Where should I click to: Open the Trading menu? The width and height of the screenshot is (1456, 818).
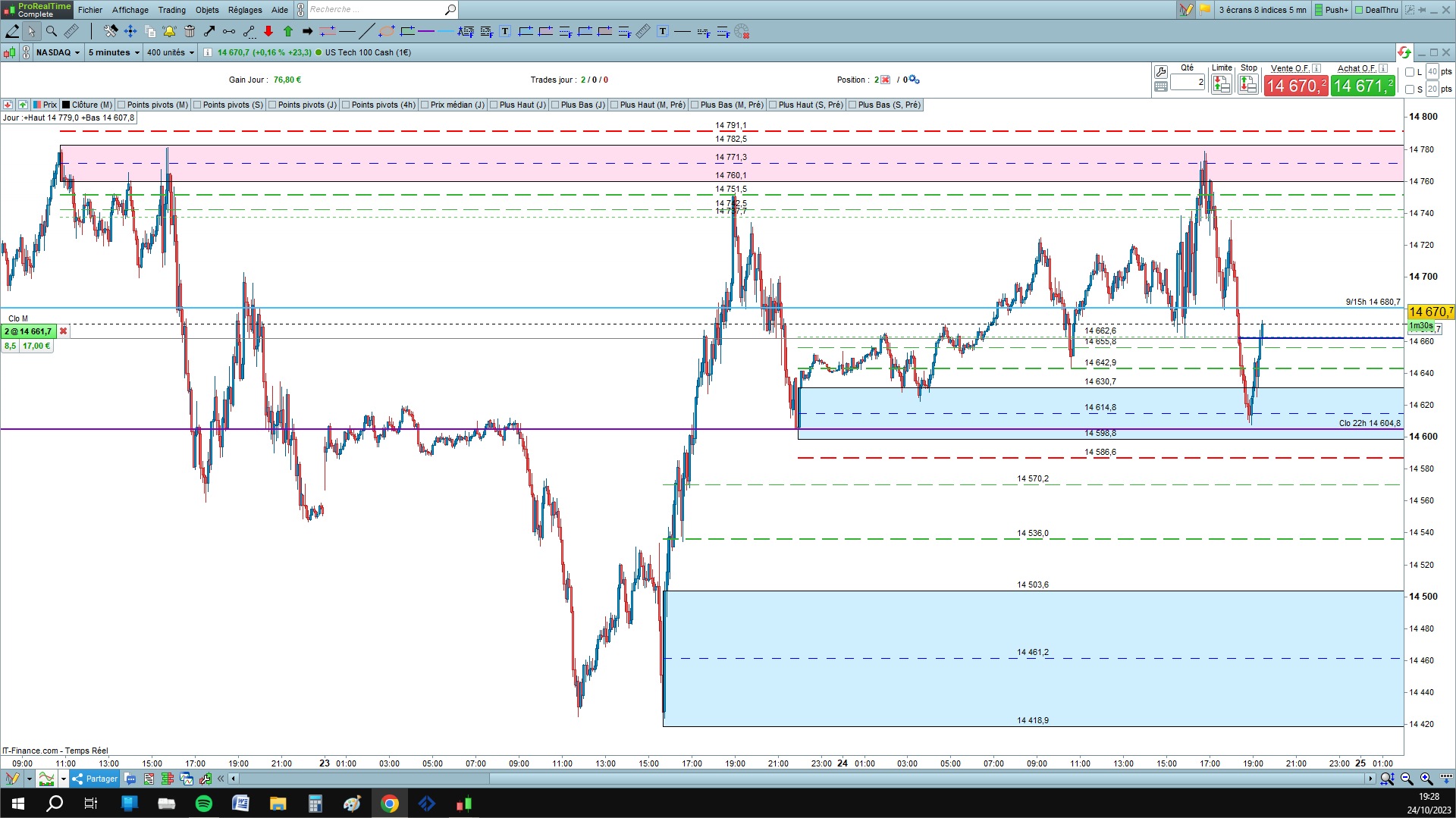click(171, 10)
